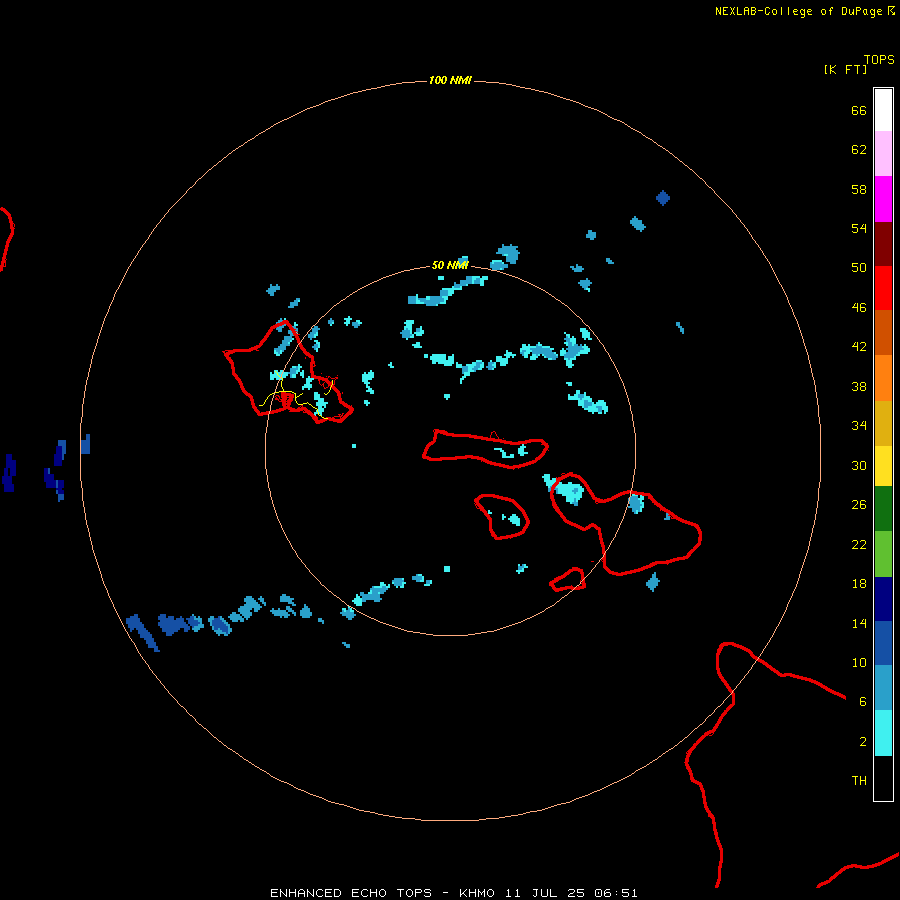The image size is (900, 900).
Task: Click the ENHANCED ECHO TOPS product title
Action: point(351,893)
